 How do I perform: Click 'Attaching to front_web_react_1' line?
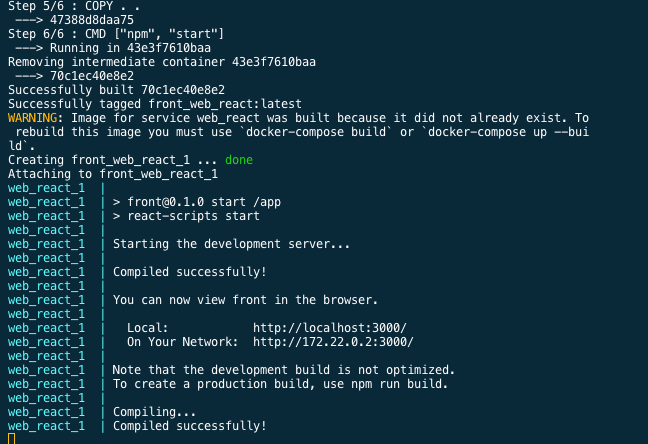(x=113, y=174)
